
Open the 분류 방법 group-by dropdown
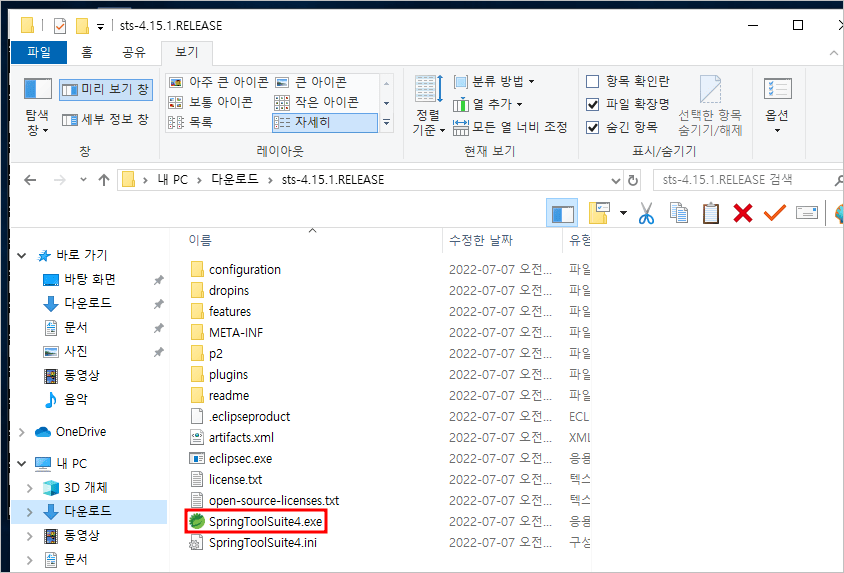494,82
